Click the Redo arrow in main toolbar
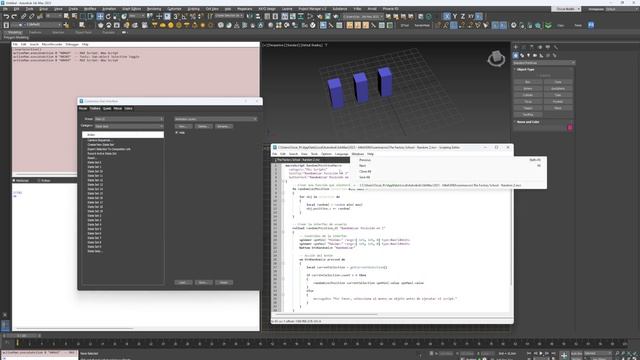Viewport: 640px width, 360px height. (x=14, y=16)
